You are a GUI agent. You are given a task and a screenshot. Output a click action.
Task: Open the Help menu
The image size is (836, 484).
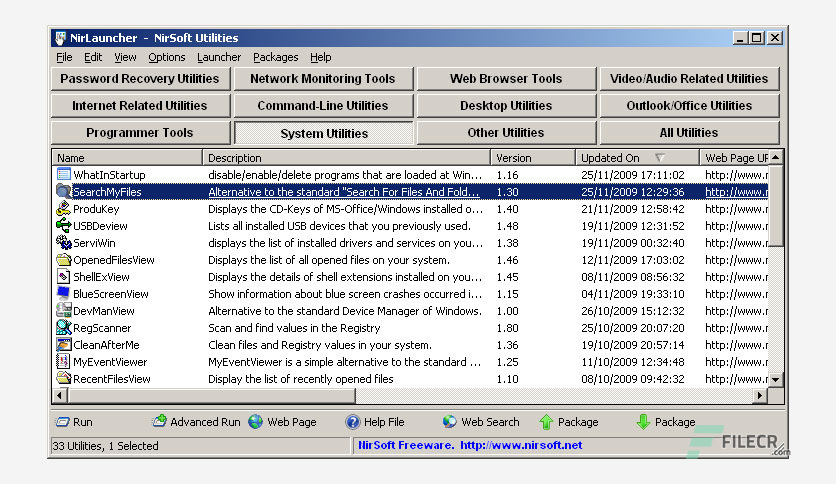(320, 57)
